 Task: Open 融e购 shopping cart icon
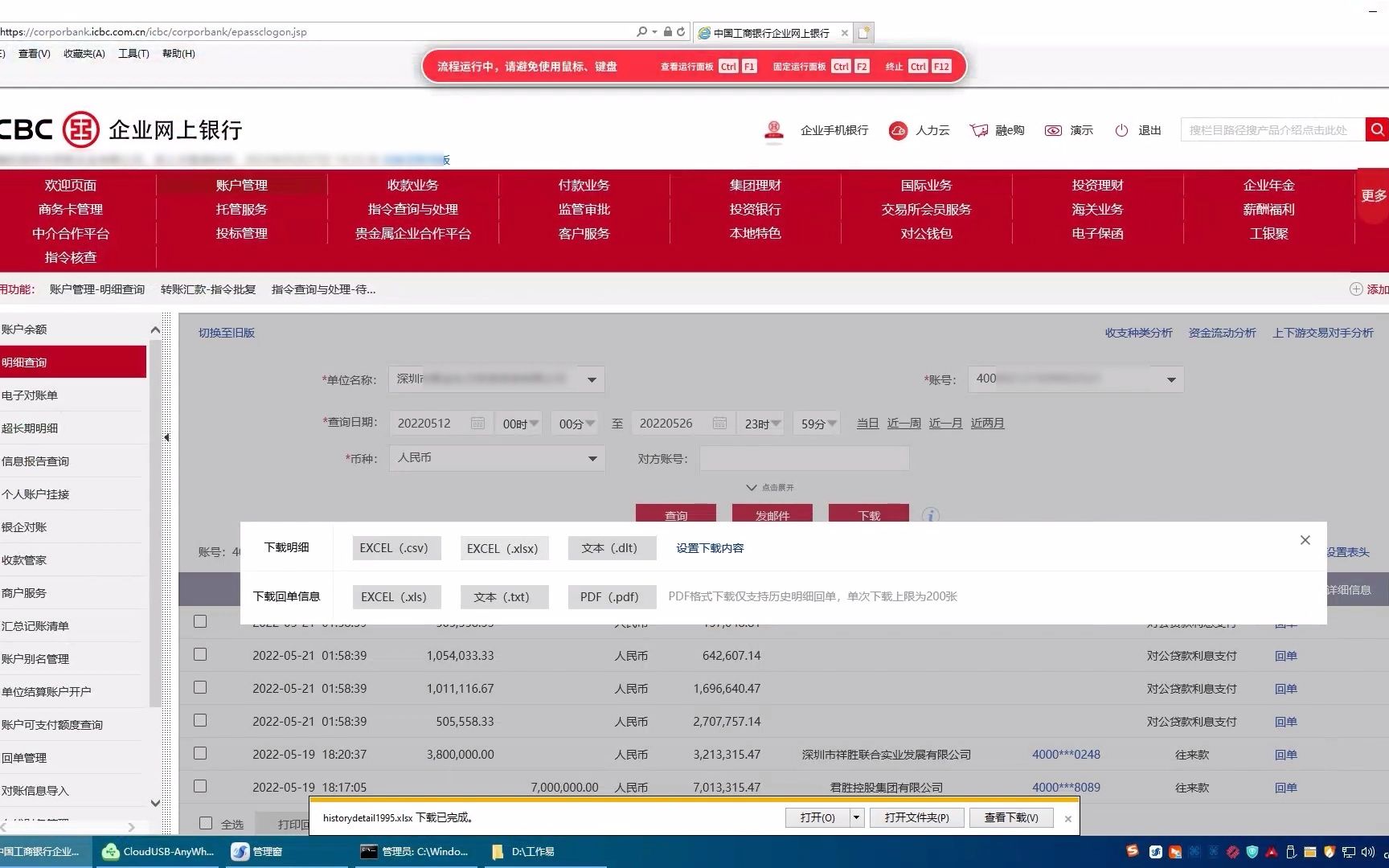979,130
